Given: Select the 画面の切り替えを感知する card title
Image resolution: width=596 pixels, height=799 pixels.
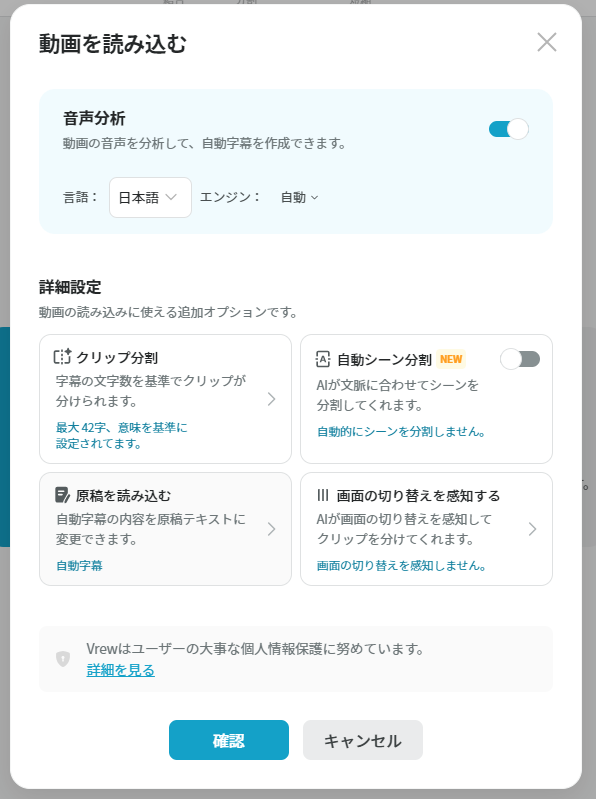Looking at the screenshot, I should pos(418,495).
